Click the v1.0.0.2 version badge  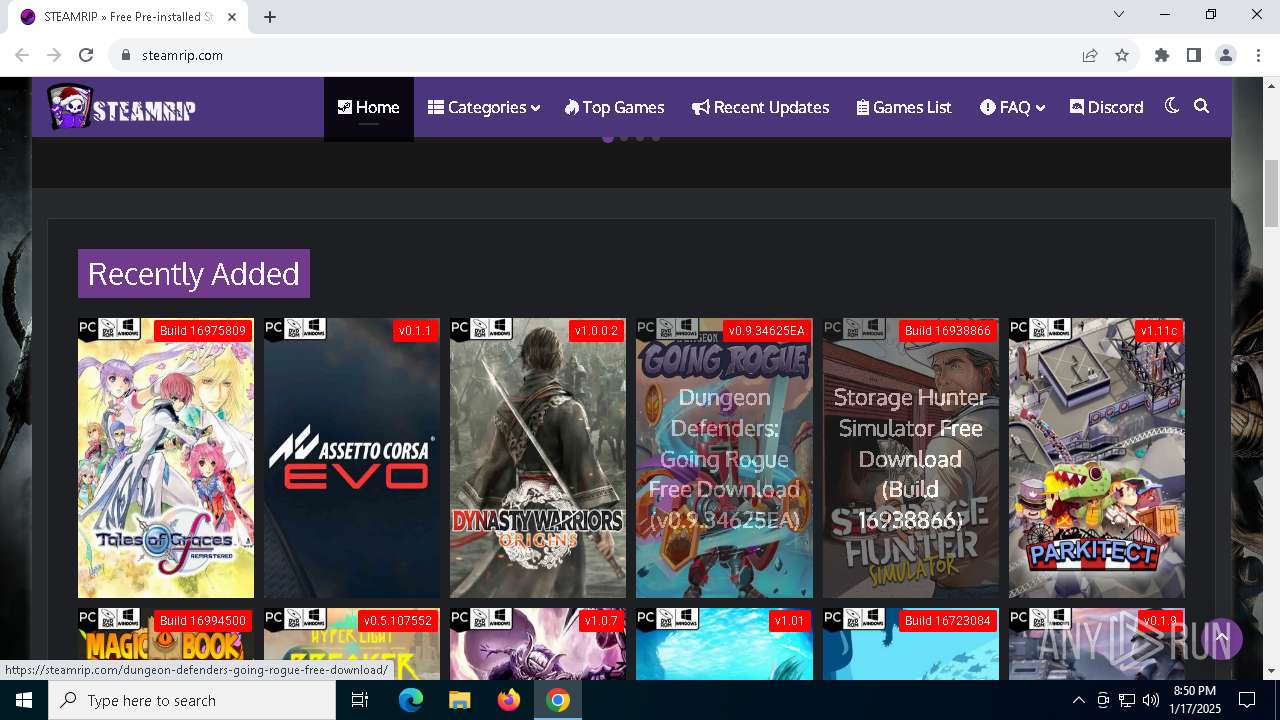pyautogui.click(x=596, y=330)
